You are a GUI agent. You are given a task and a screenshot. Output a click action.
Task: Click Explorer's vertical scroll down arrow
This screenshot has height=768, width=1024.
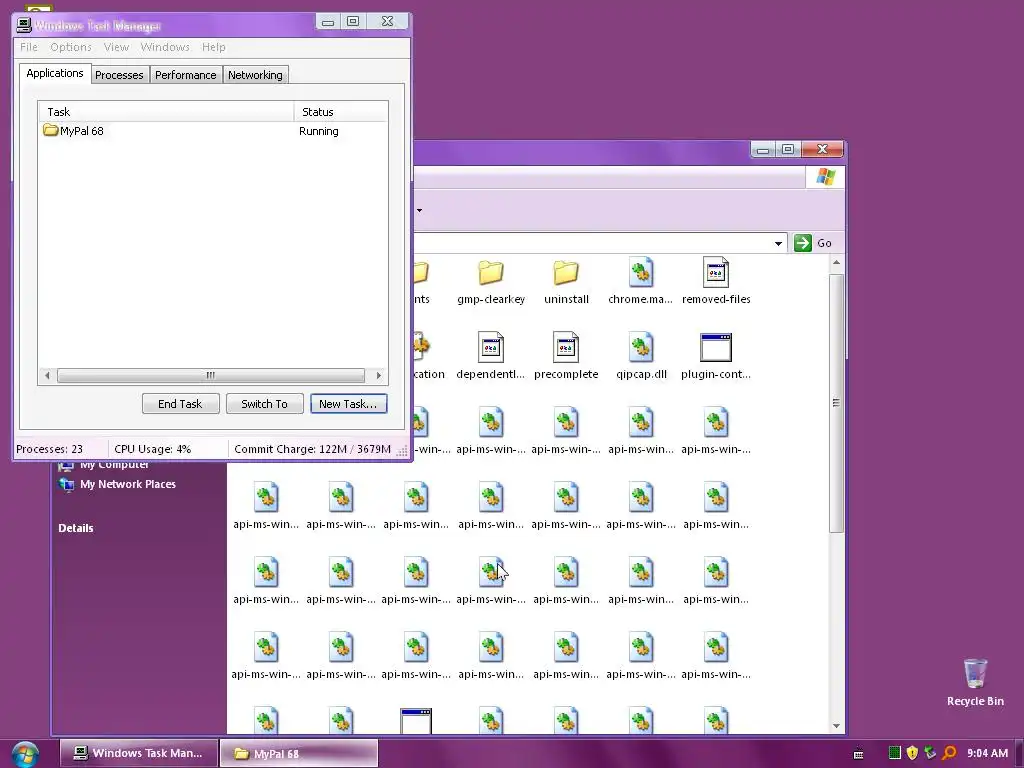tap(836, 726)
